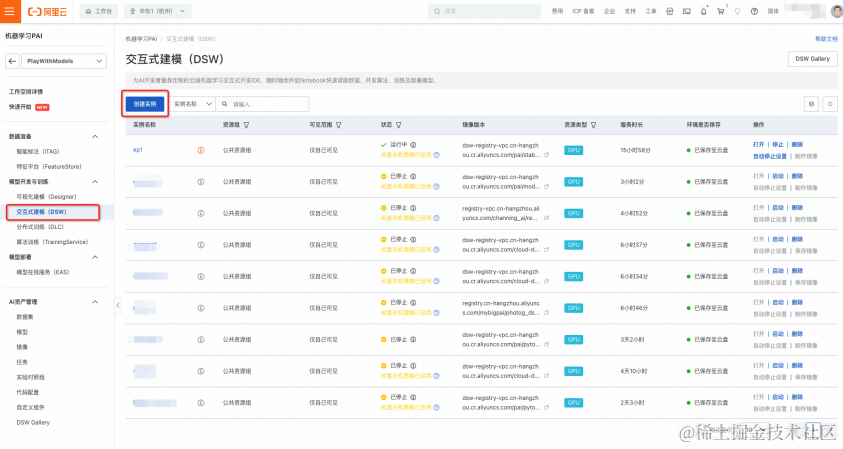
Task: Collapse the 模型开发与训练 section
Action: pos(95,182)
